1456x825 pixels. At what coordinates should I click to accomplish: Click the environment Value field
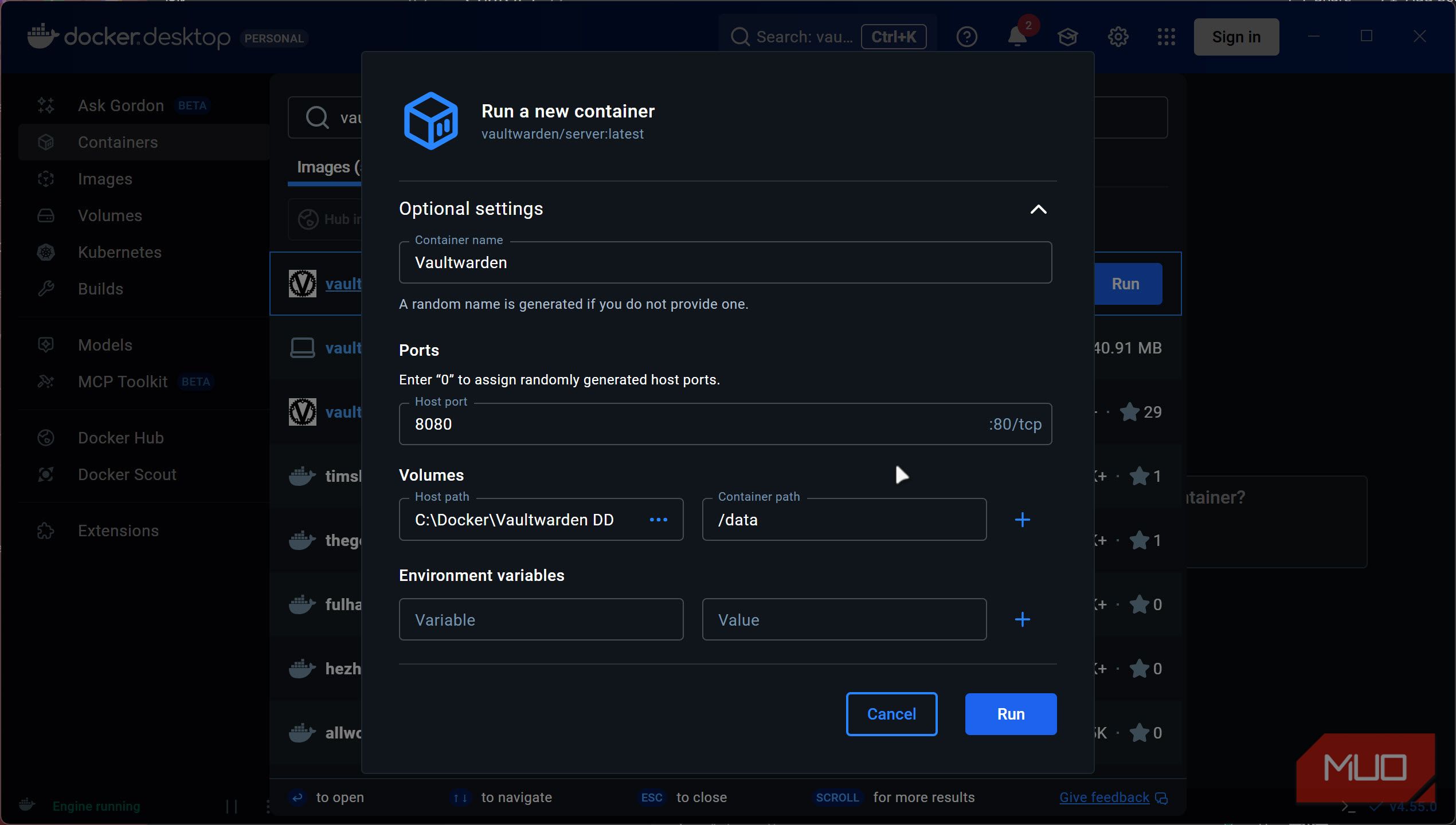point(844,619)
